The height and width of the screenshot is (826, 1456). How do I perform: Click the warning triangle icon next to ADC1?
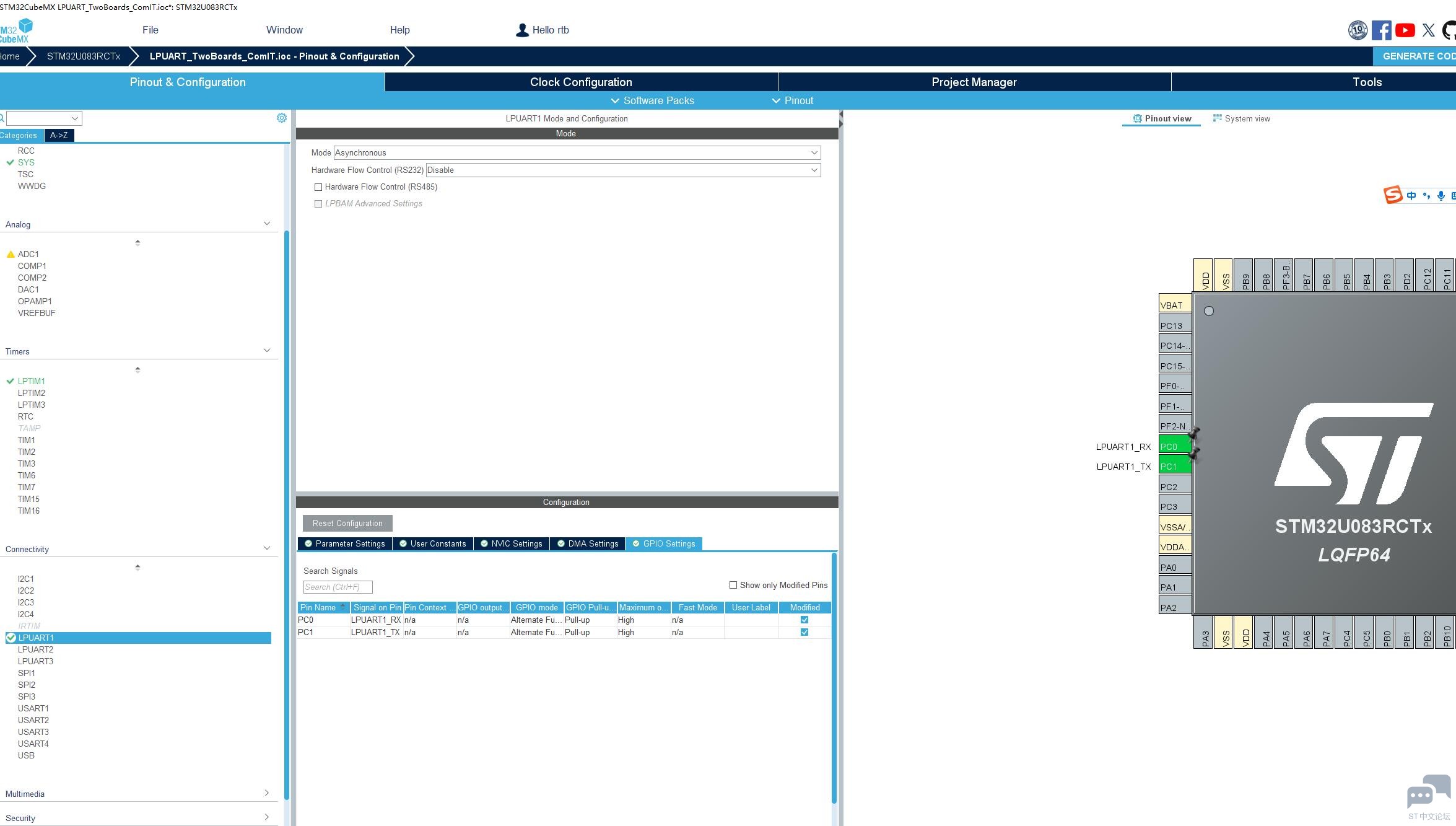click(11, 254)
